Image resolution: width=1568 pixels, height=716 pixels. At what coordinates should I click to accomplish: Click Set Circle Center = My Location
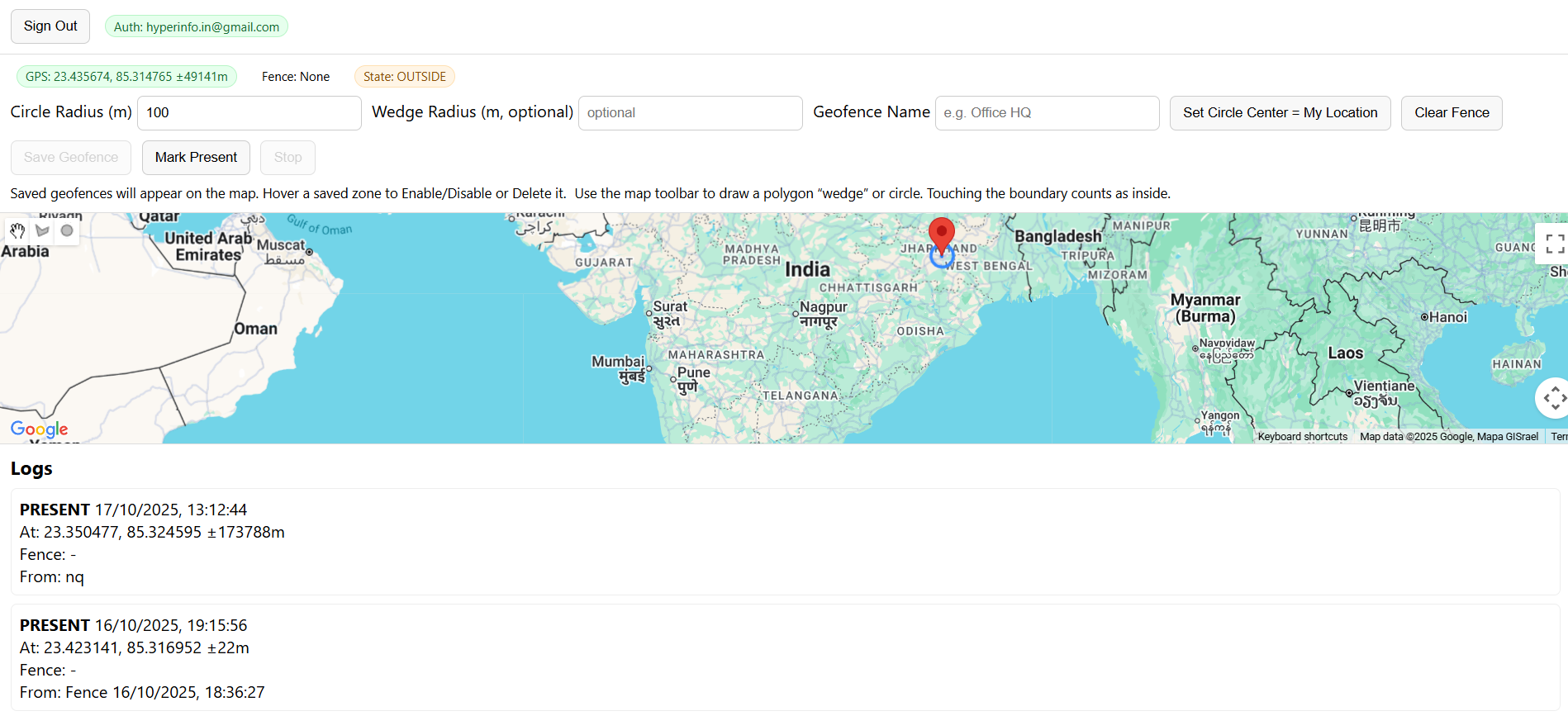tap(1280, 113)
